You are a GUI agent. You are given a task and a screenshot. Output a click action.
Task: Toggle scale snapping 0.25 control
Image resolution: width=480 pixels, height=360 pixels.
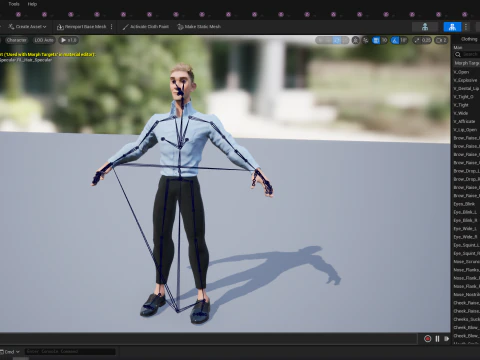[422, 40]
